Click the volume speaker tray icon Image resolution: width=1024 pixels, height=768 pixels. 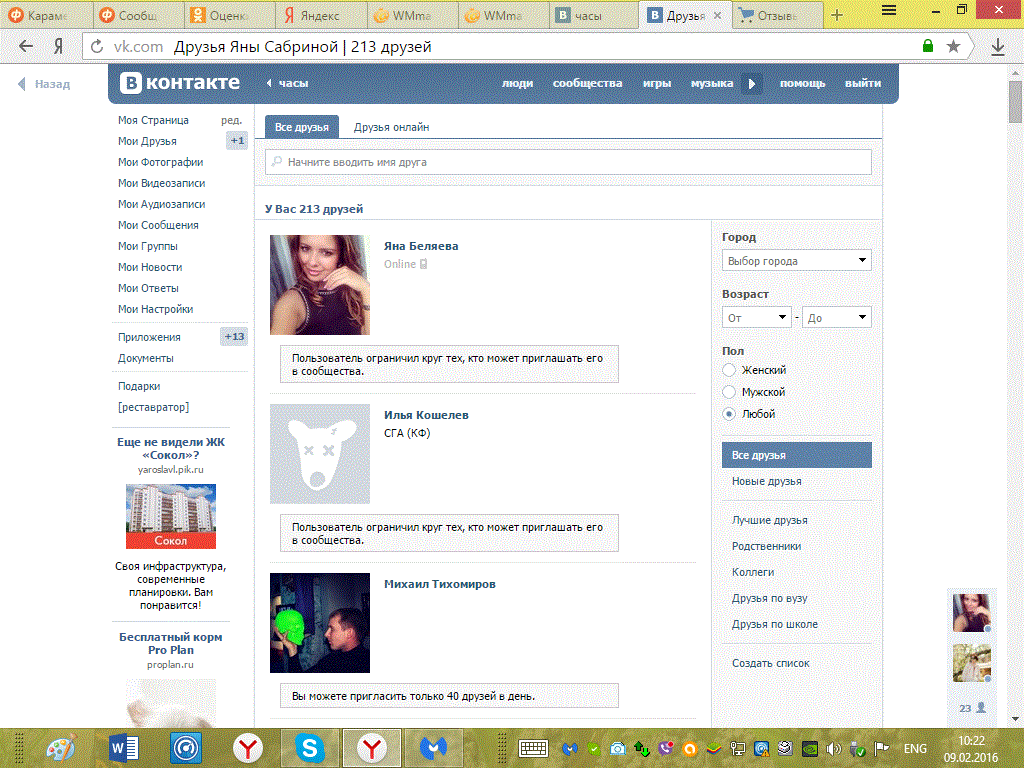[x=833, y=749]
